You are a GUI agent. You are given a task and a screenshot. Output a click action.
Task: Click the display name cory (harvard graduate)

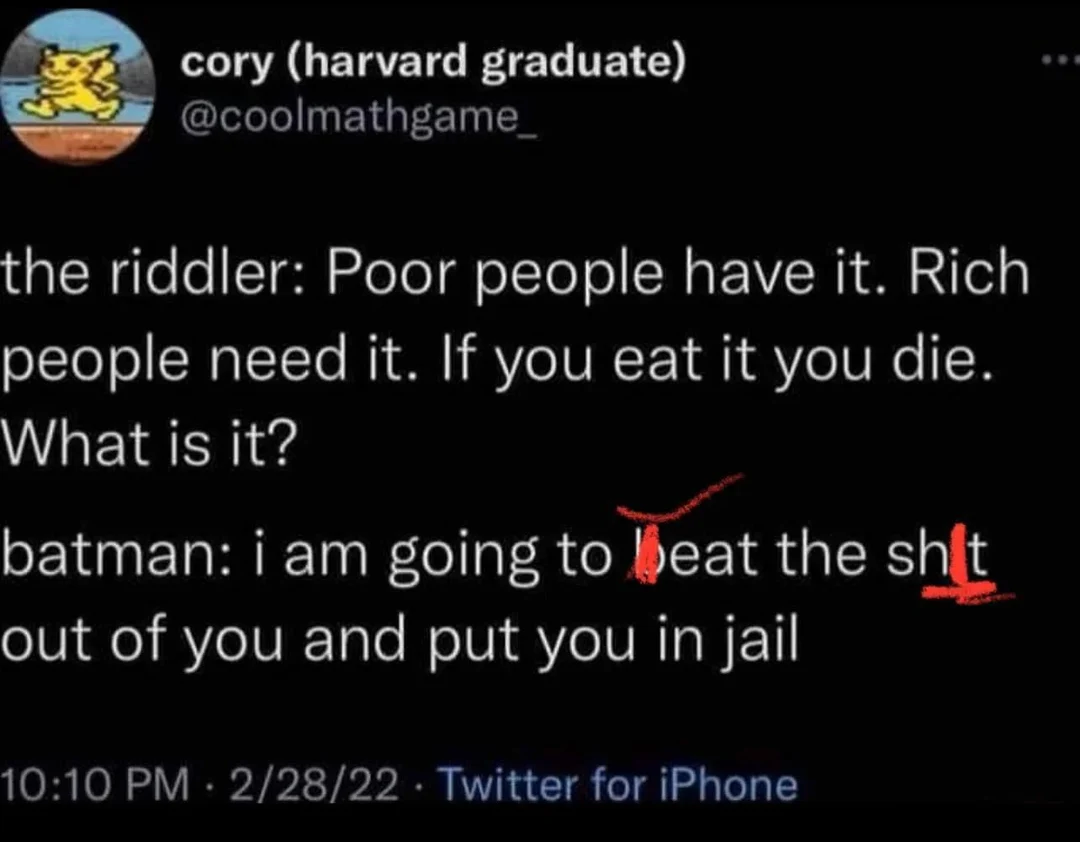point(435,60)
